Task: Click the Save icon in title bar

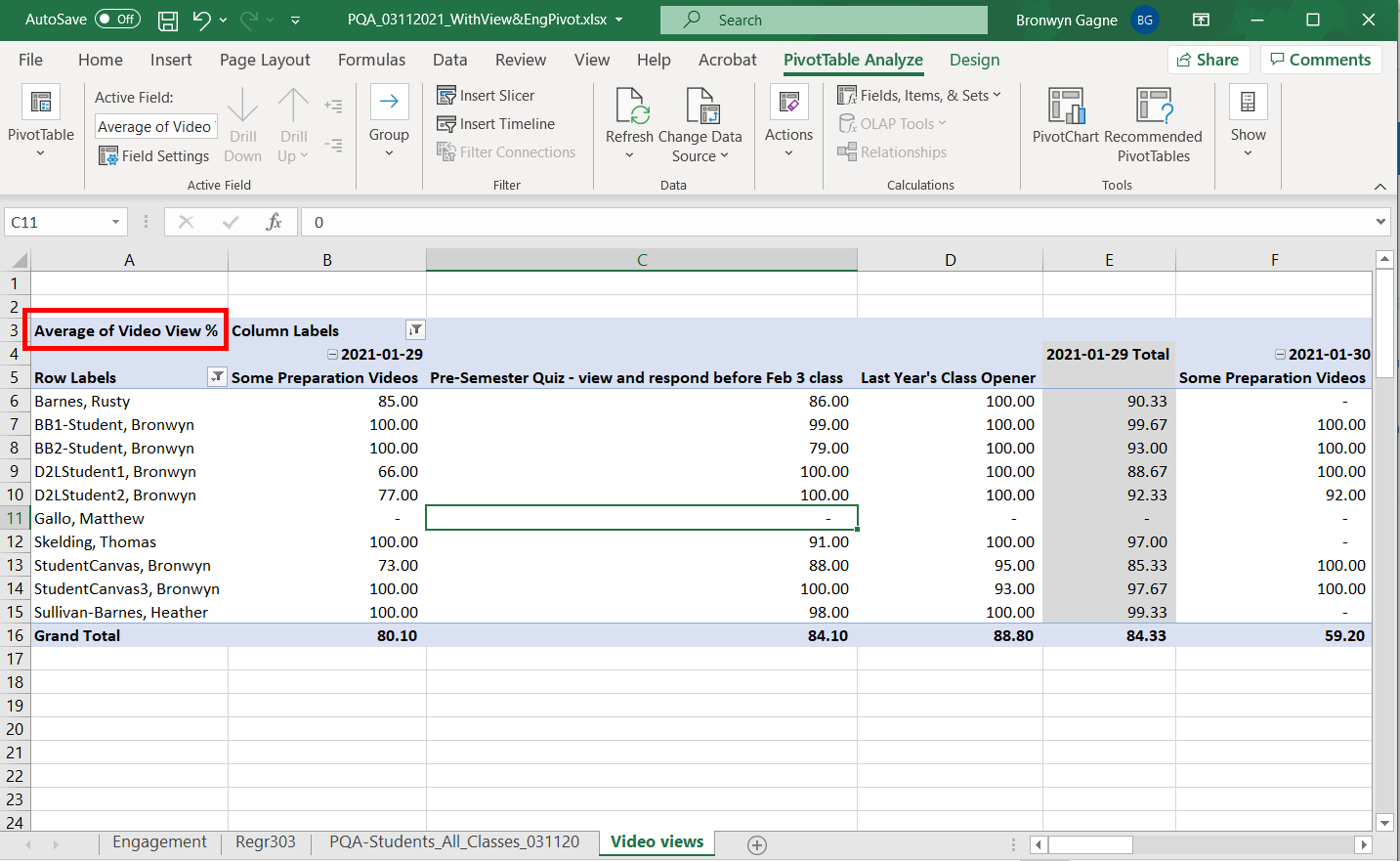Action: click(x=168, y=20)
